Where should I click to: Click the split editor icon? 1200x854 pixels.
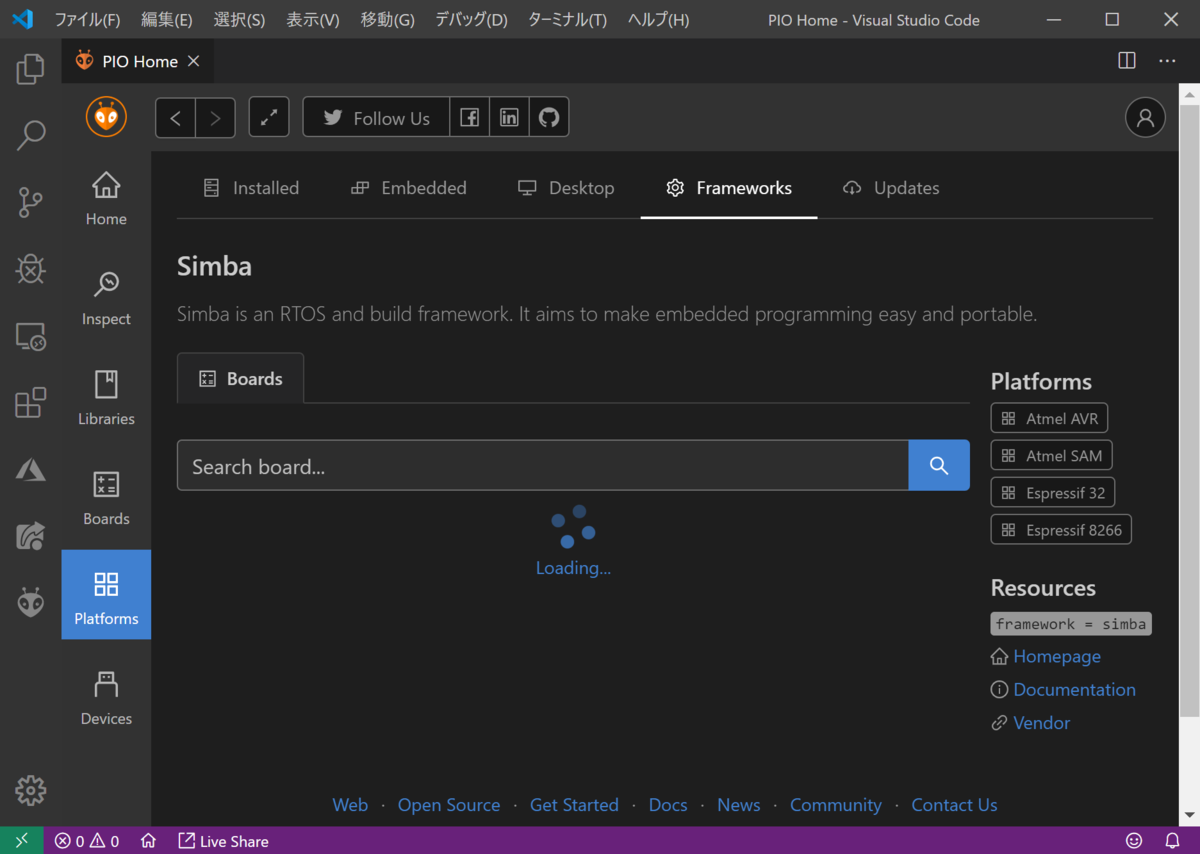(x=1127, y=61)
